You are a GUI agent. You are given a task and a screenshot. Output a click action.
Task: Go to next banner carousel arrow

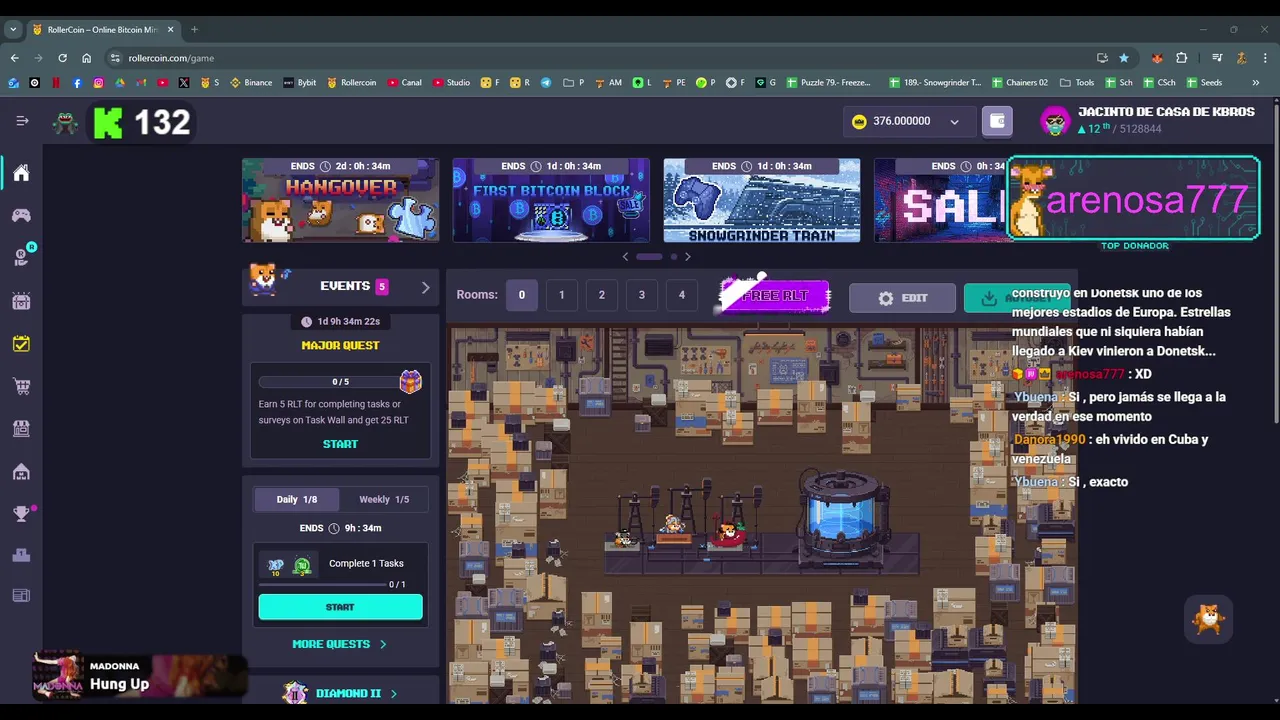(687, 257)
